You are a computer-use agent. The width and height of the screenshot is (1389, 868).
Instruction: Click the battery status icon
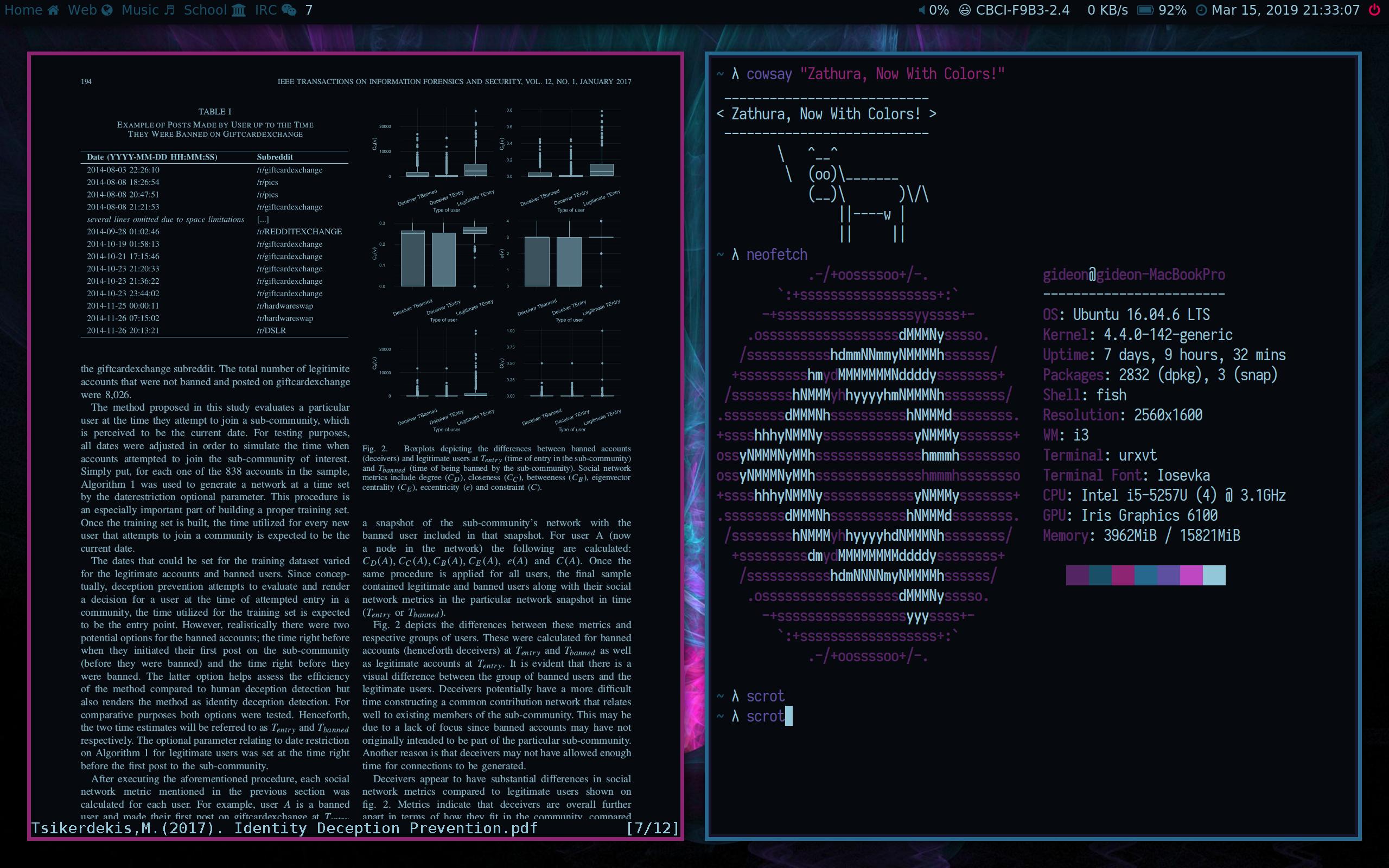pos(1145,10)
